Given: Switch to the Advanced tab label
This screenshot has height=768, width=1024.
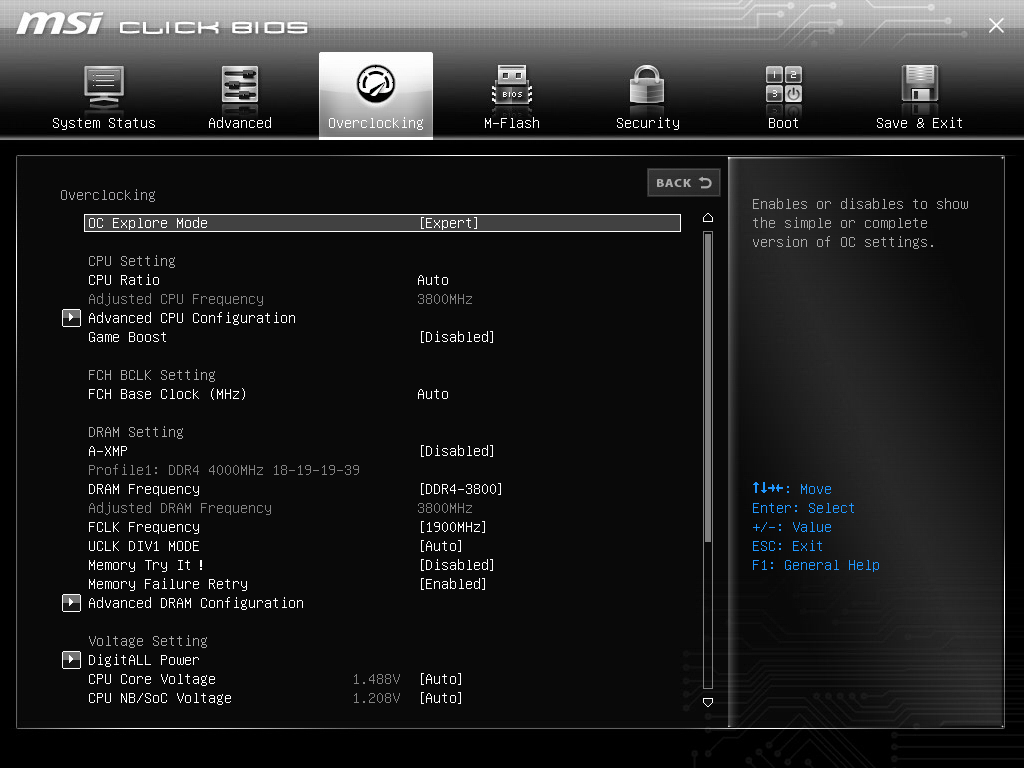Looking at the screenshot, I should point(240,123).
